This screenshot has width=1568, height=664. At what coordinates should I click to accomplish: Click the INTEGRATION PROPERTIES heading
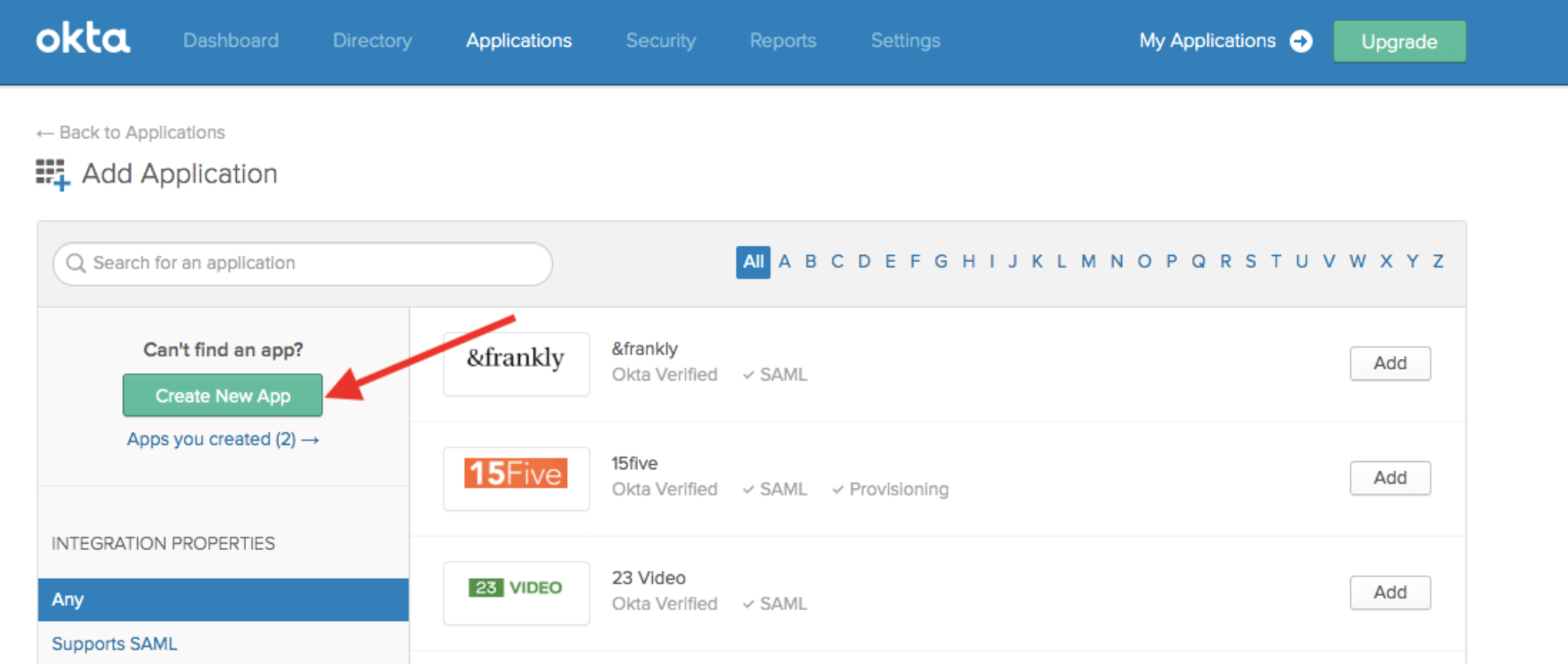click(x=163, y=544)
